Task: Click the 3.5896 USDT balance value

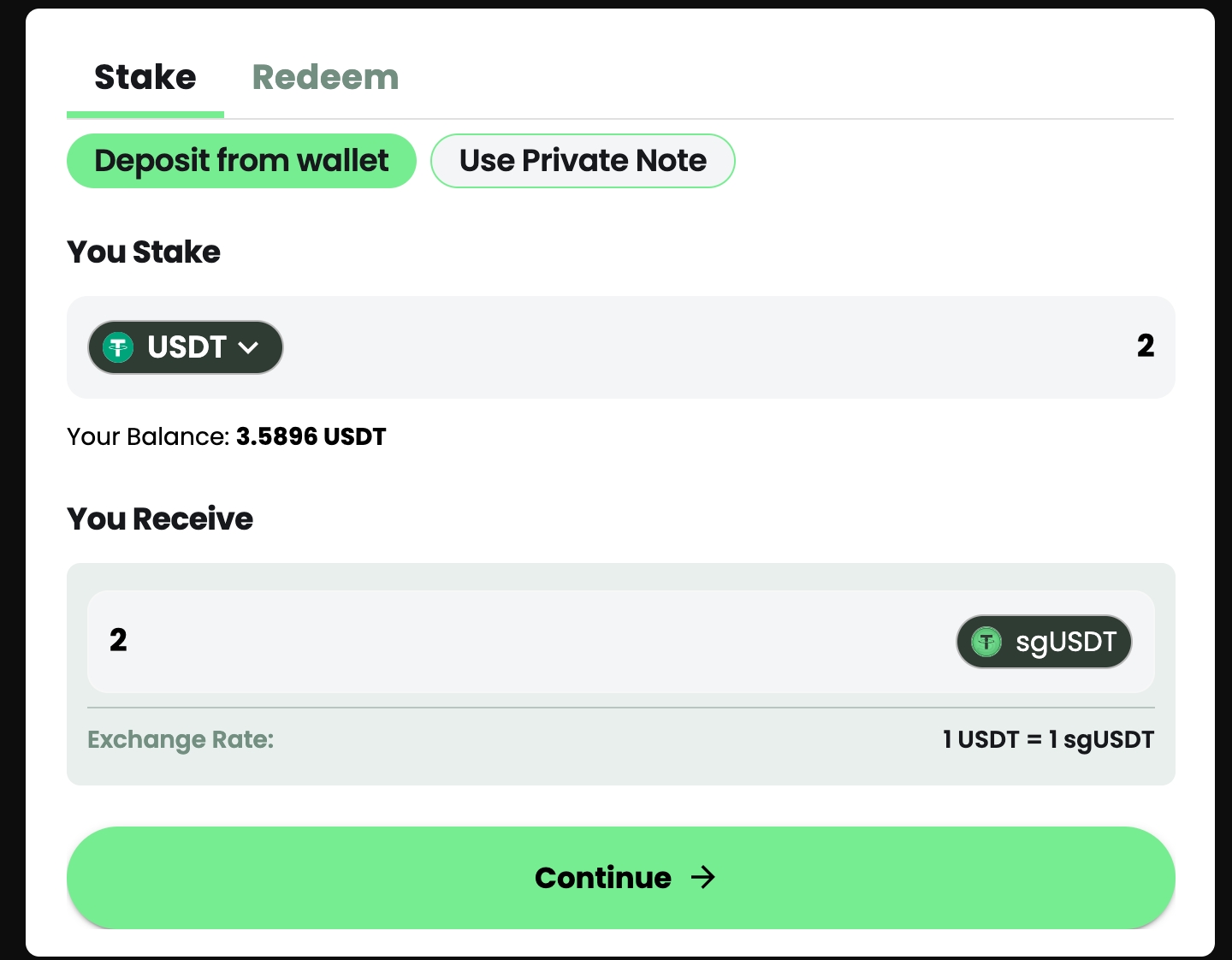Action: click(311, 437)
